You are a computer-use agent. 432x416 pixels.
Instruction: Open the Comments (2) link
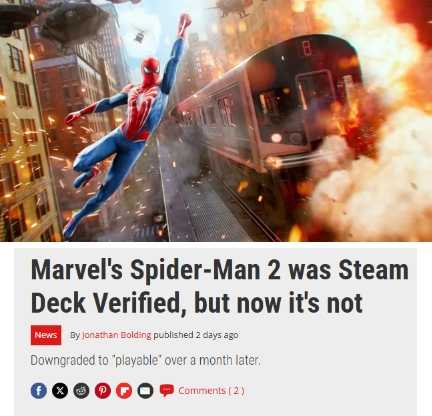click(211, 390)
